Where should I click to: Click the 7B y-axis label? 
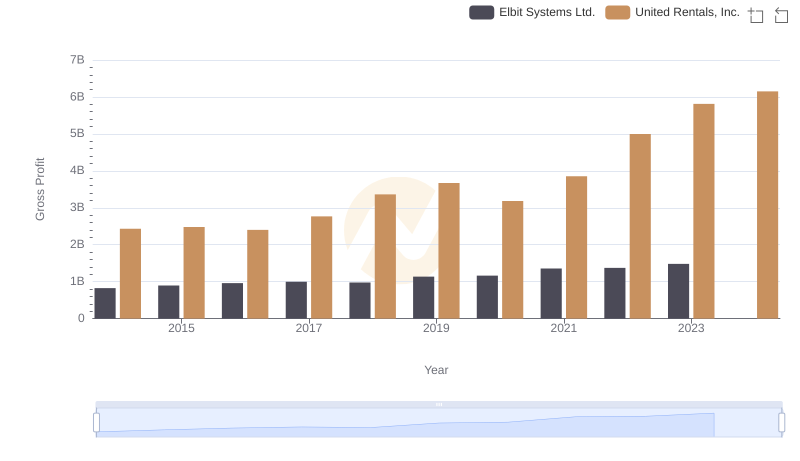click(77, 60)
